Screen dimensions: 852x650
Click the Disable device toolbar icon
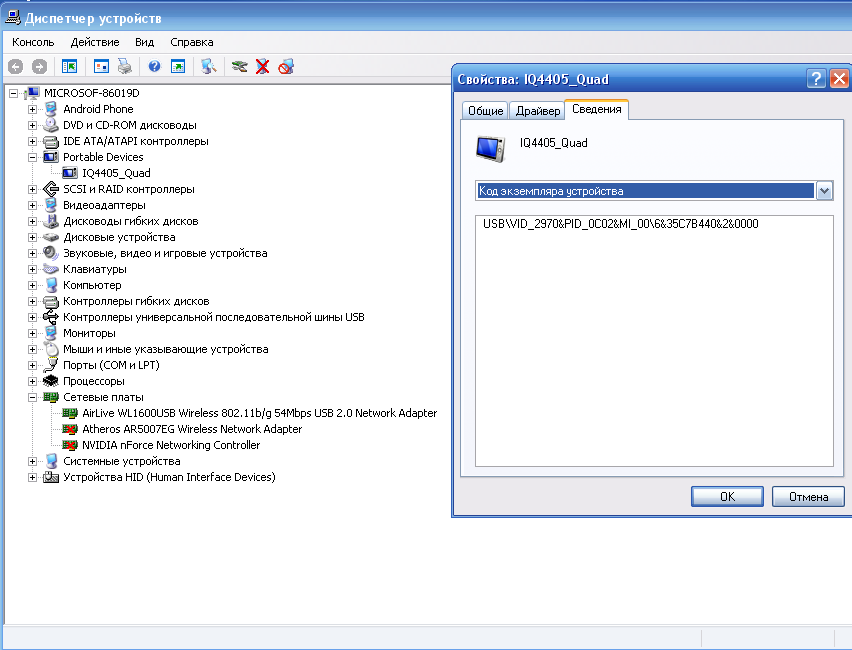click(x=286, y=66)
